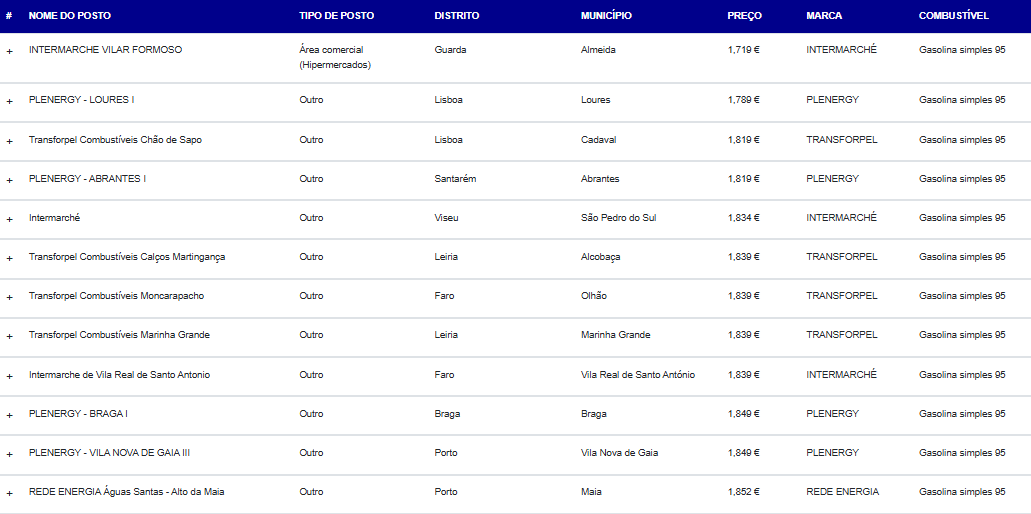The width and height of the screenshot is (1031, 514).
Task: Expand the Intermarché São Pedro do Sul row
Action: click(9, 220)
